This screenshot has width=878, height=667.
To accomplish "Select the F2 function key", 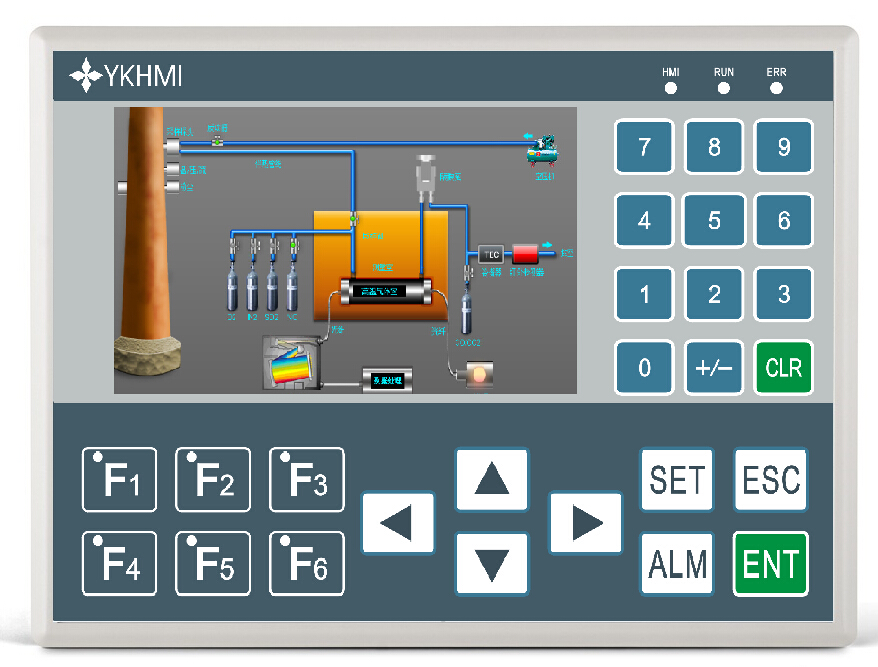I will (213, 479).
